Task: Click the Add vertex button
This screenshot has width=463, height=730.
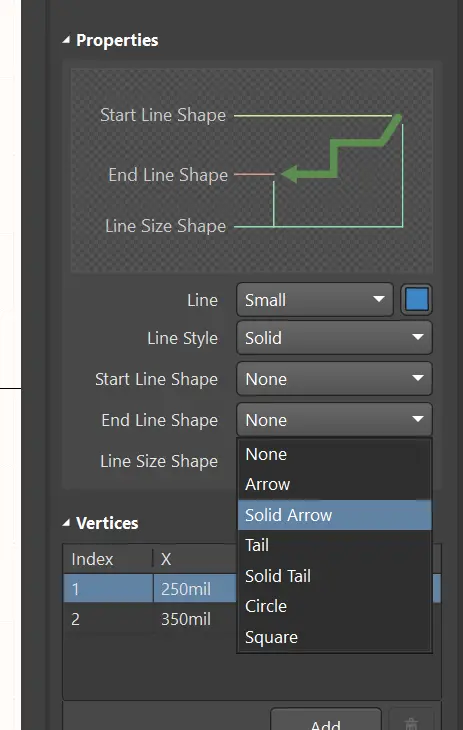Action: pyautogui.click(x=326, y=720)
